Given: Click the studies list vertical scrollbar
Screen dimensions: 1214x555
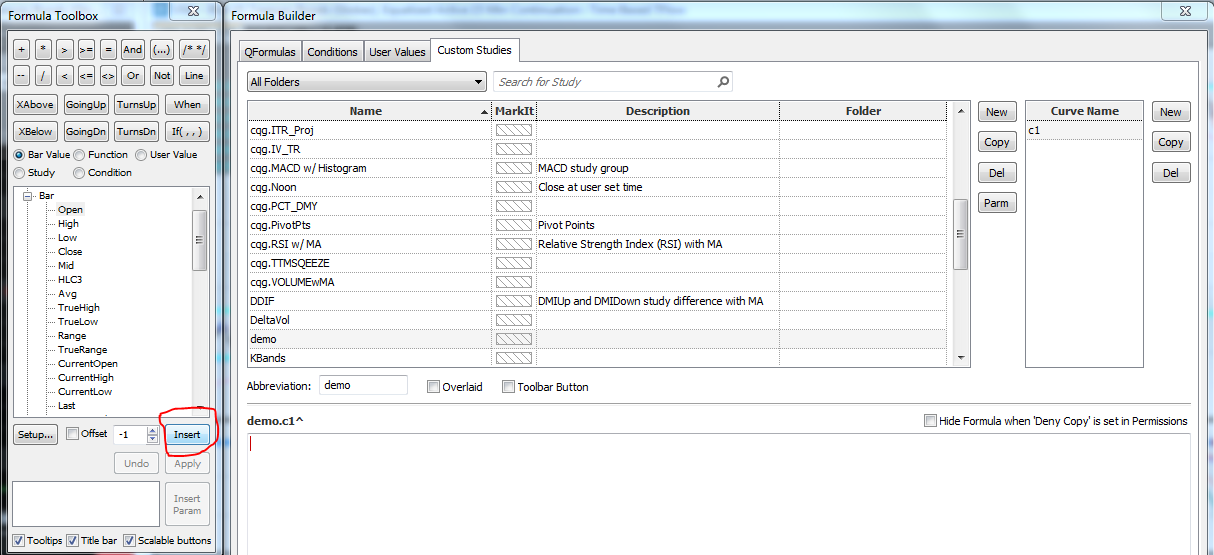Looking at the screenshot, I should pos(961,234).
